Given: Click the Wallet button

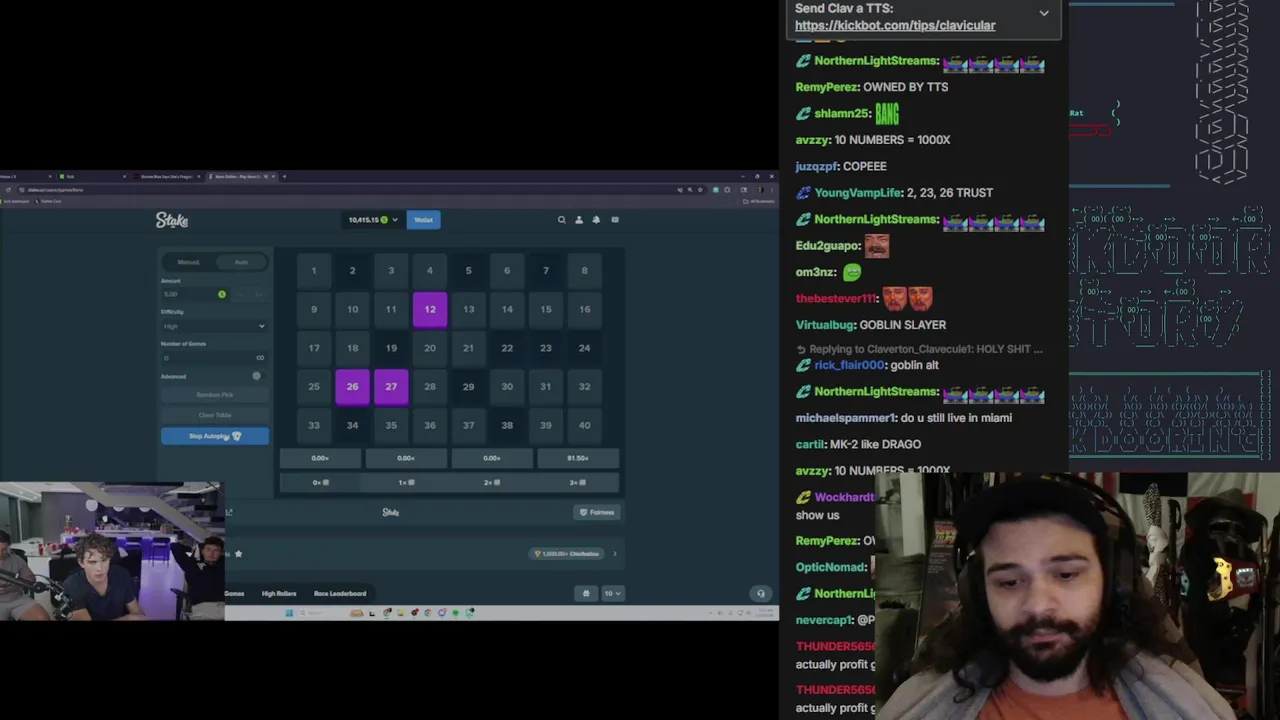Looking at the screenshot, I should pos(424,220).
